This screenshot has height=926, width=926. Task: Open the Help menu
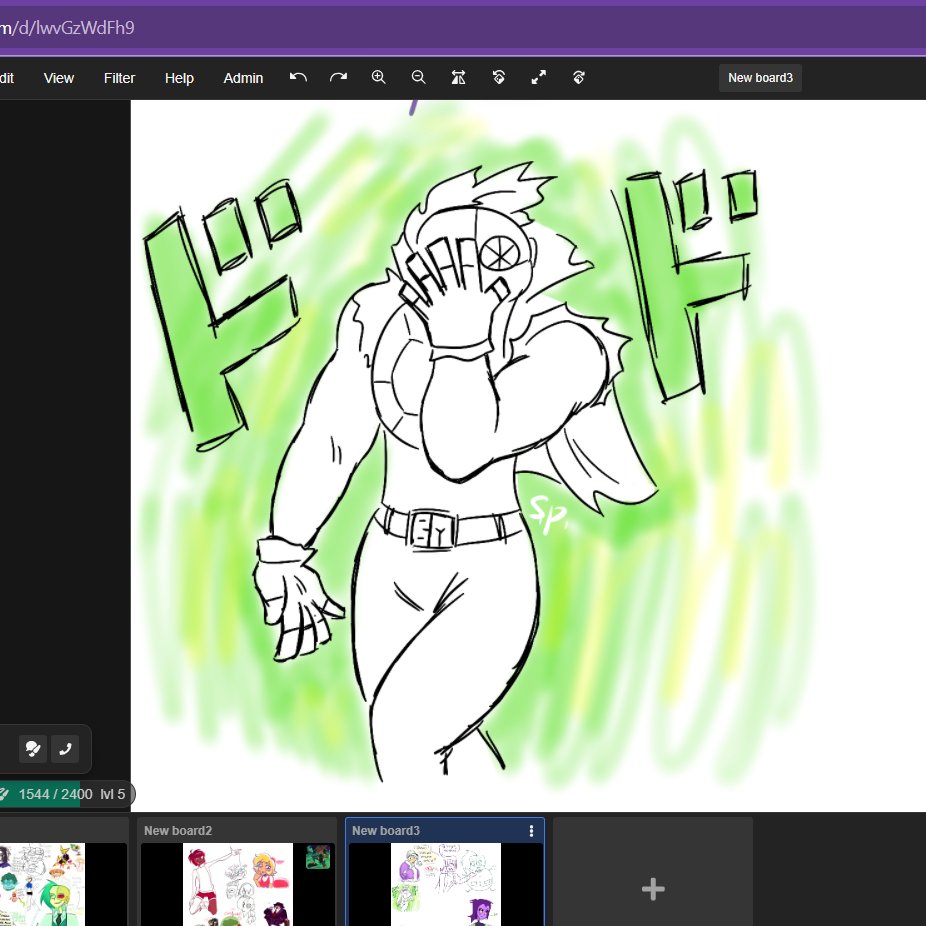click(179, 78)
